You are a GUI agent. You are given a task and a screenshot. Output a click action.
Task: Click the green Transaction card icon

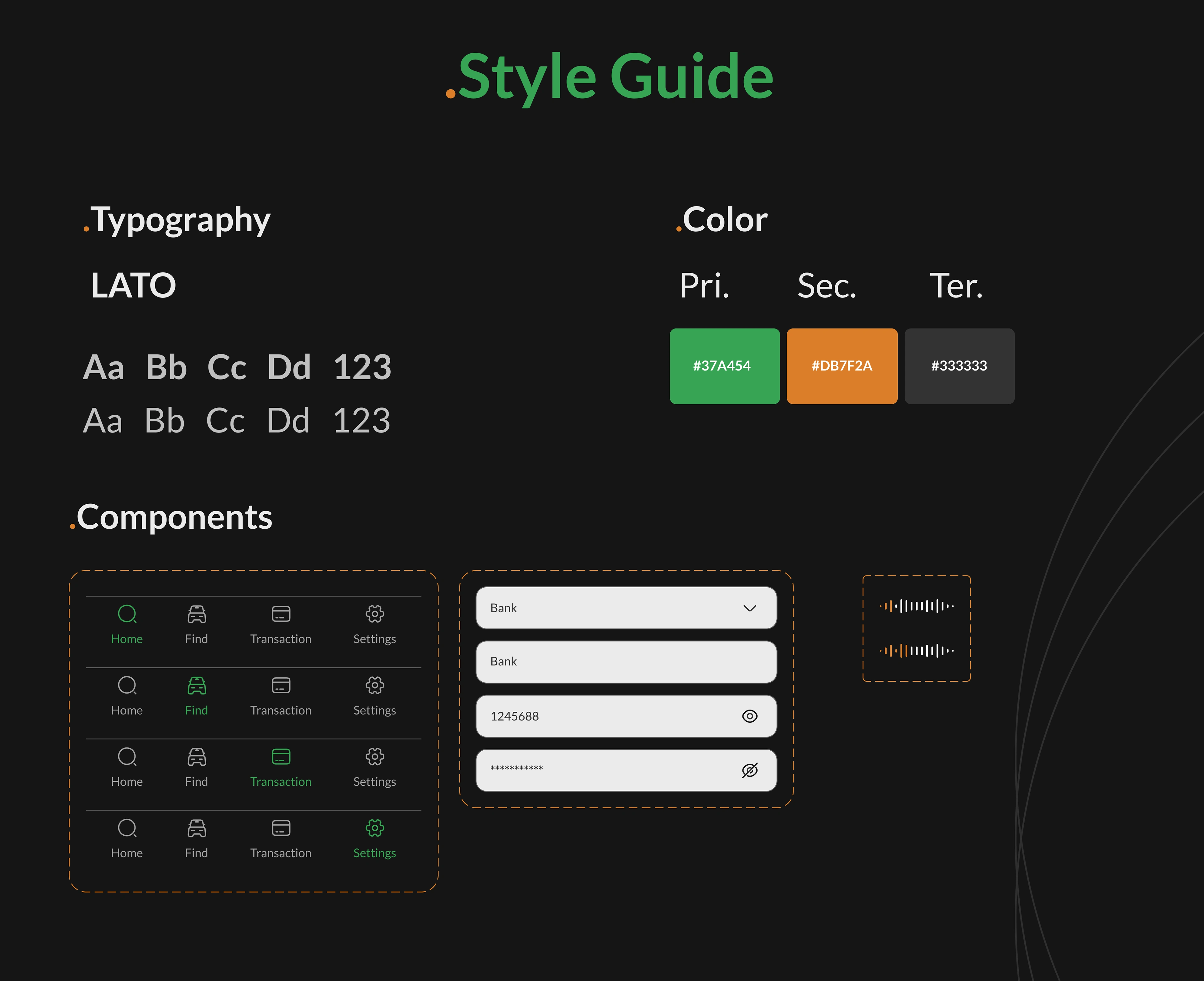coord(281,757)
